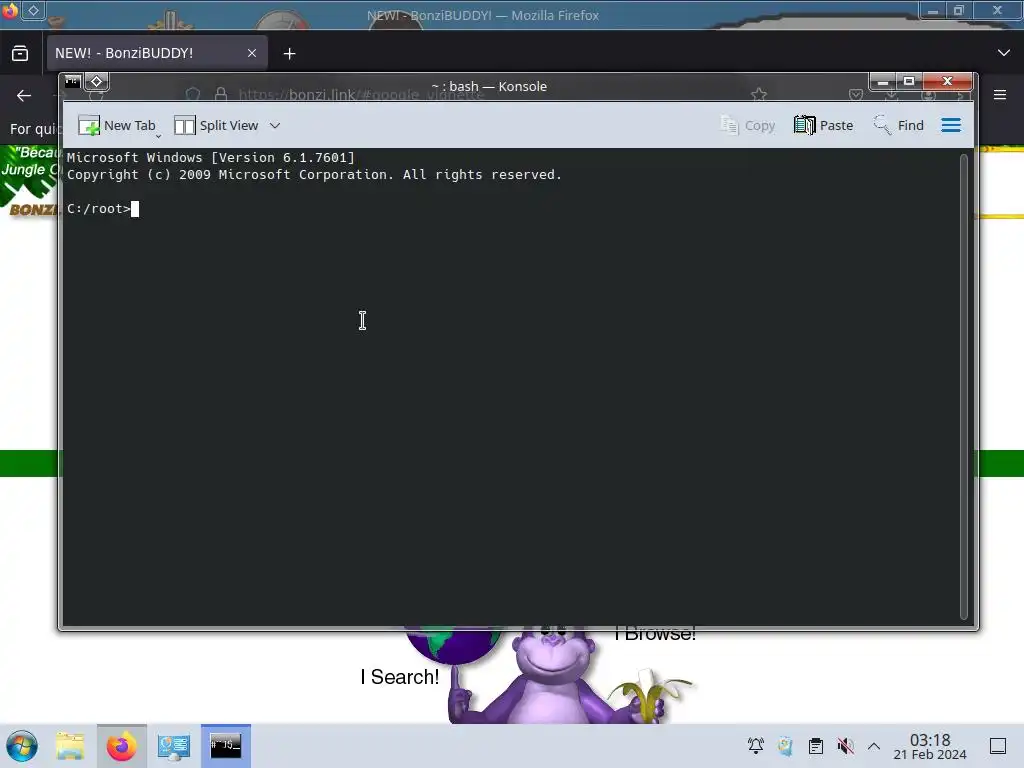Toggle Konsole keep-on-all-desktops pin icon

point(97,82)
